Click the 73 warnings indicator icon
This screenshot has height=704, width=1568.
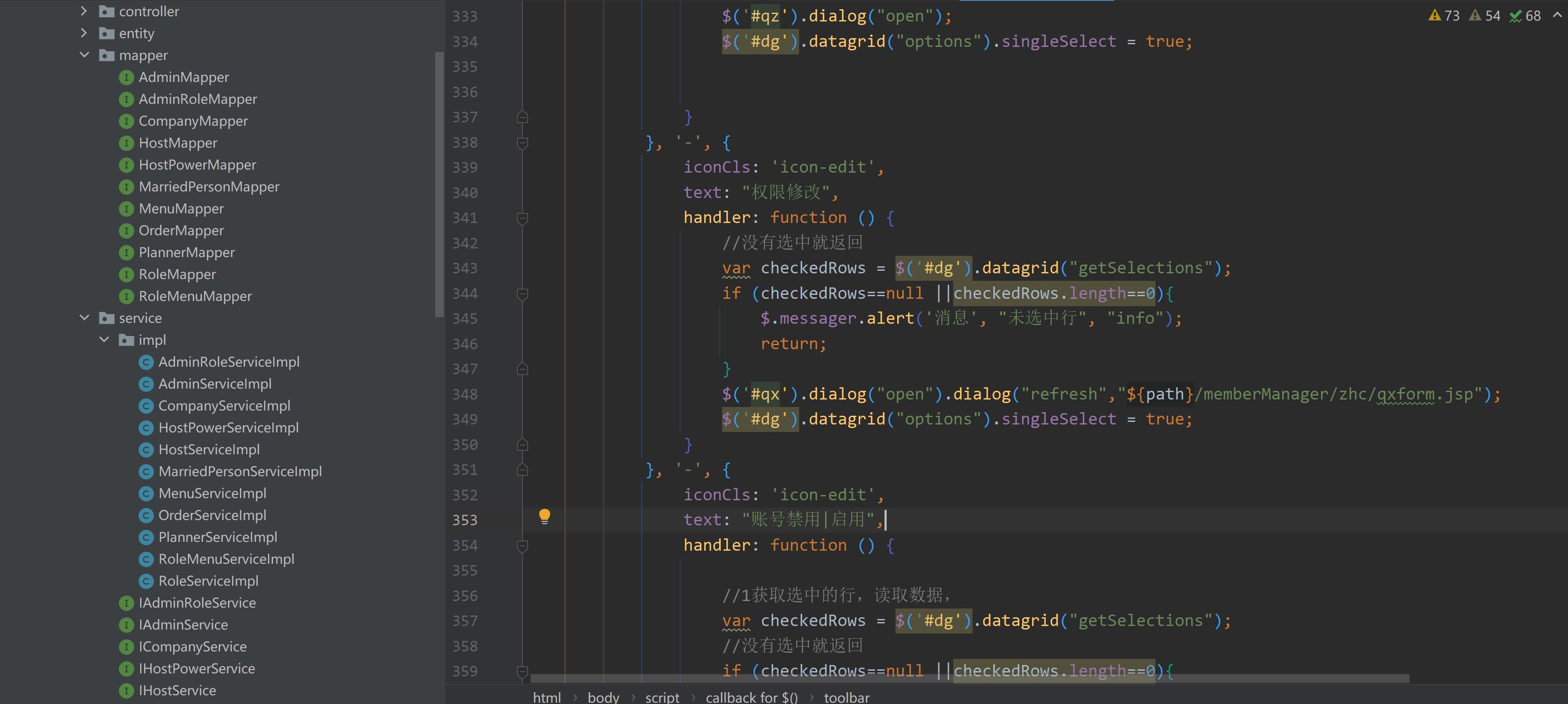1434,16
